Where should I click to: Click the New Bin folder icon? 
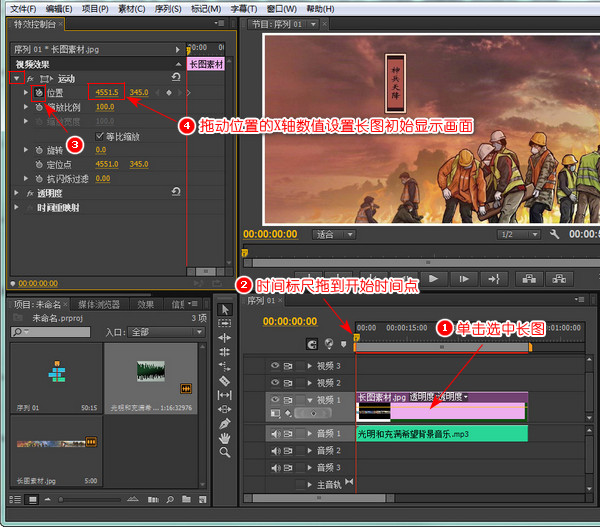pos(186,499)
